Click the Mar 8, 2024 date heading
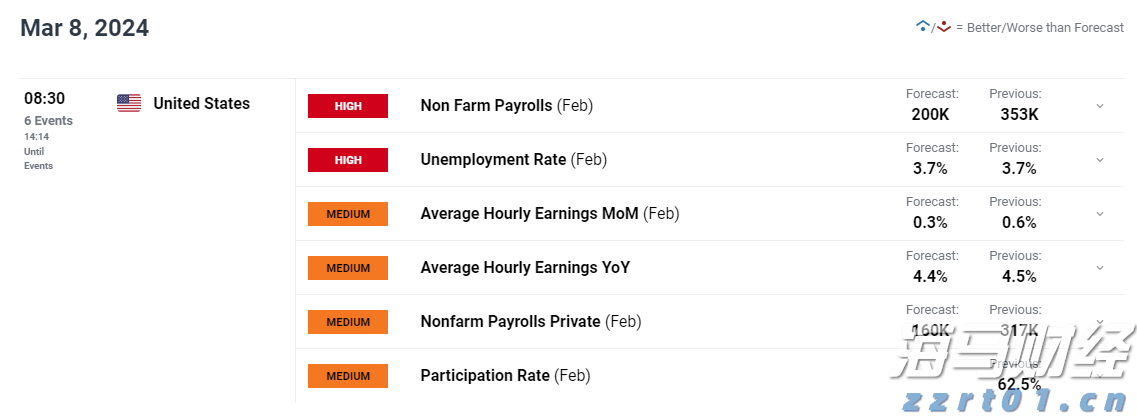 pos(85,28)
